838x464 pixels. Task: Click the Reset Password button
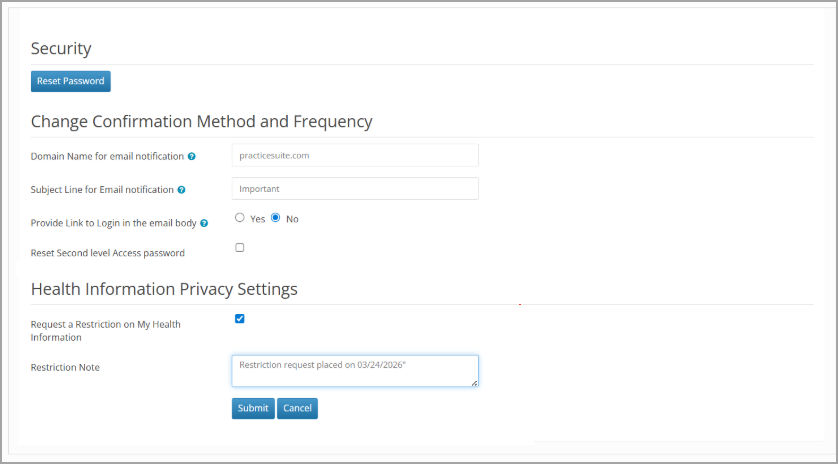tap(70, 81)
